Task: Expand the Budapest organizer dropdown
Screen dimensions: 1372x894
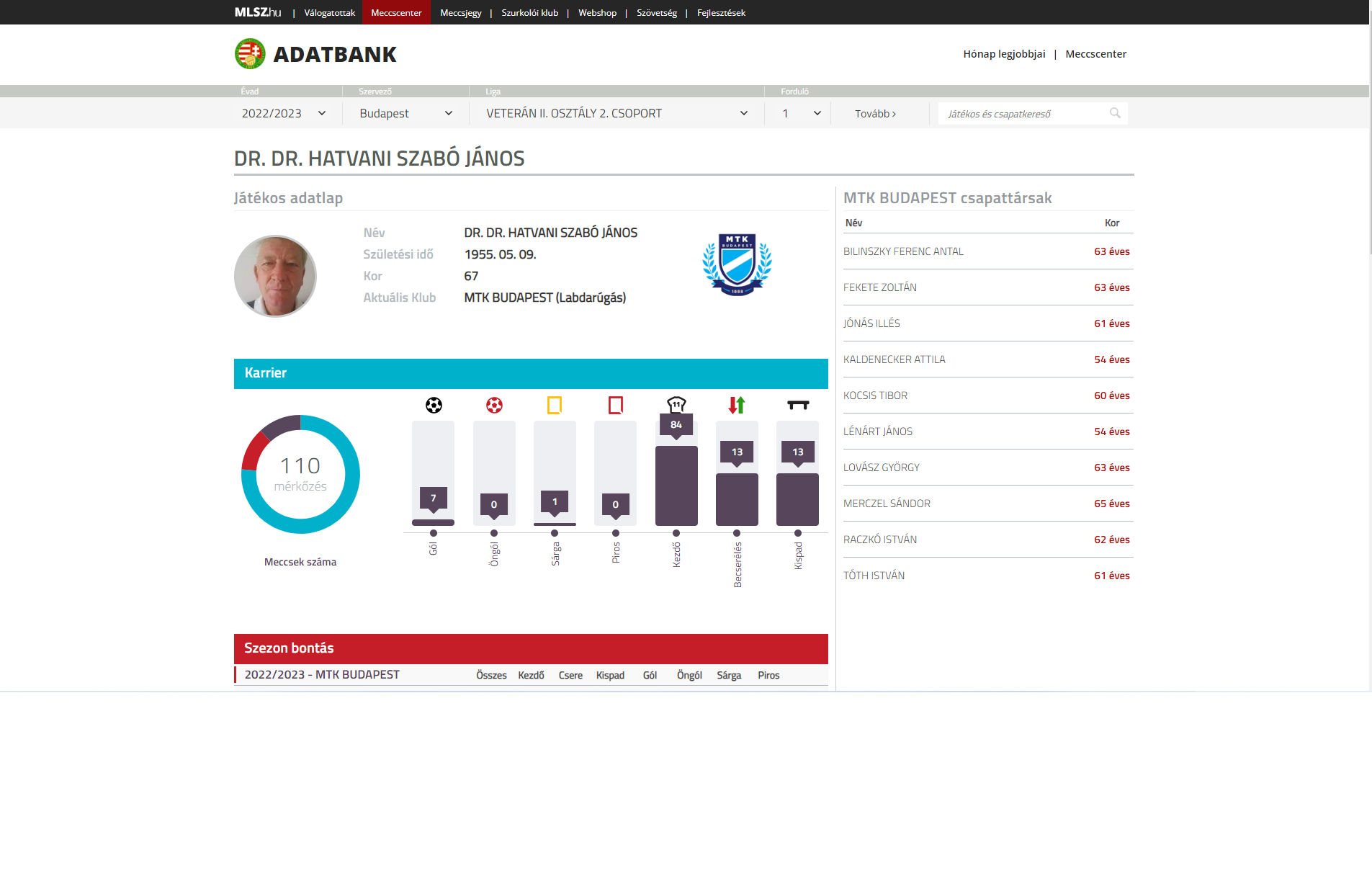Action: [x=405, y=114]
